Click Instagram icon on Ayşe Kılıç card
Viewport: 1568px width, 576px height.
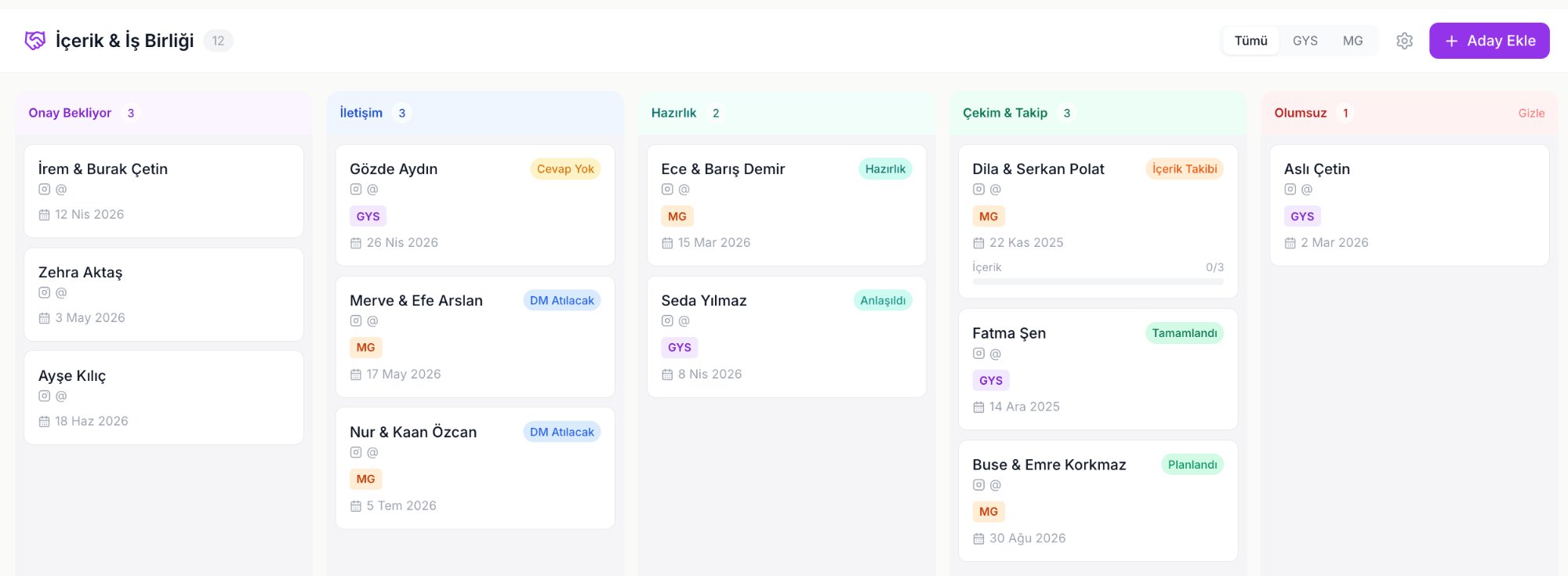pyautogui.click(x=45, y=397)
